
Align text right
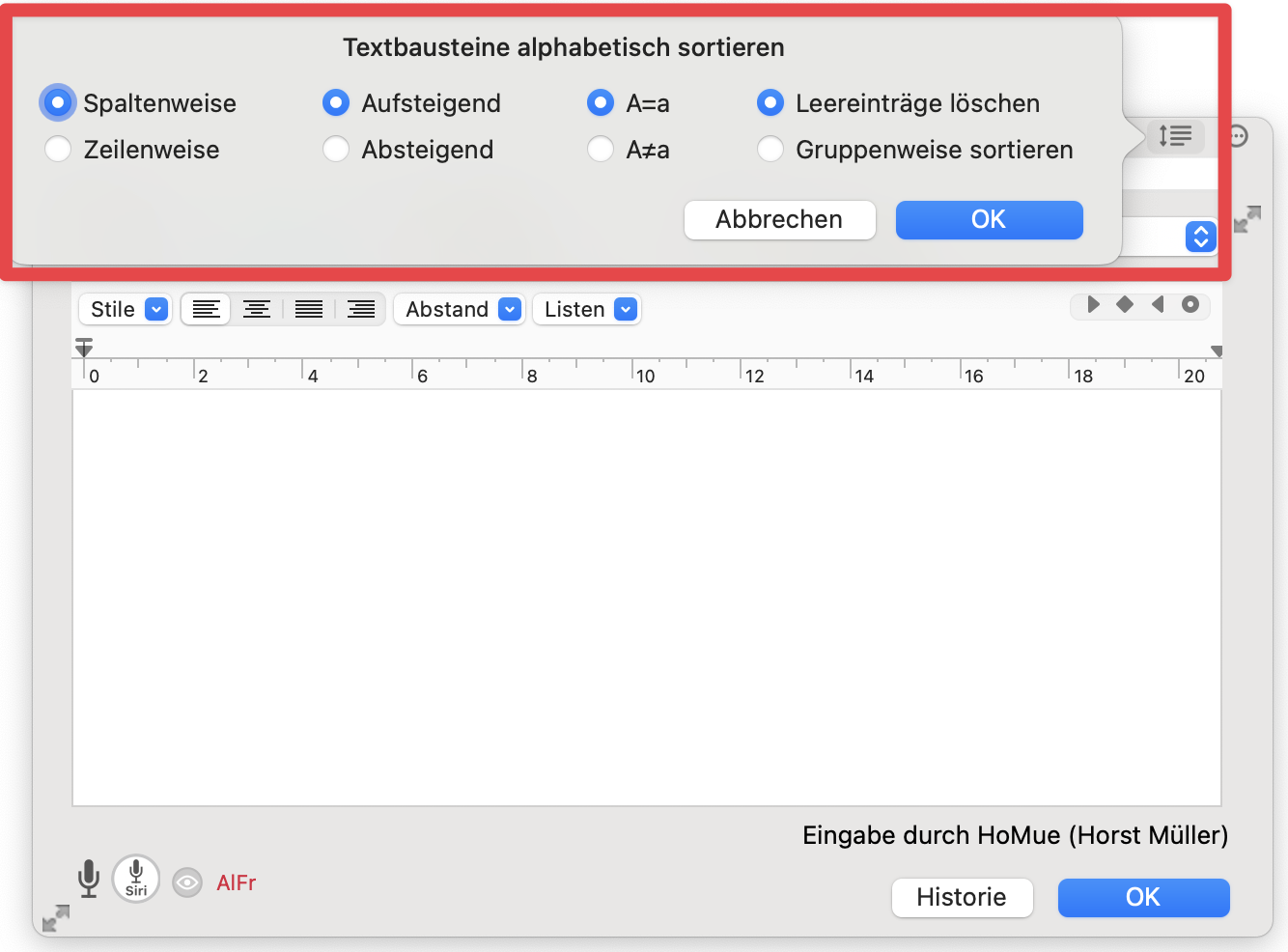(360, 309)
